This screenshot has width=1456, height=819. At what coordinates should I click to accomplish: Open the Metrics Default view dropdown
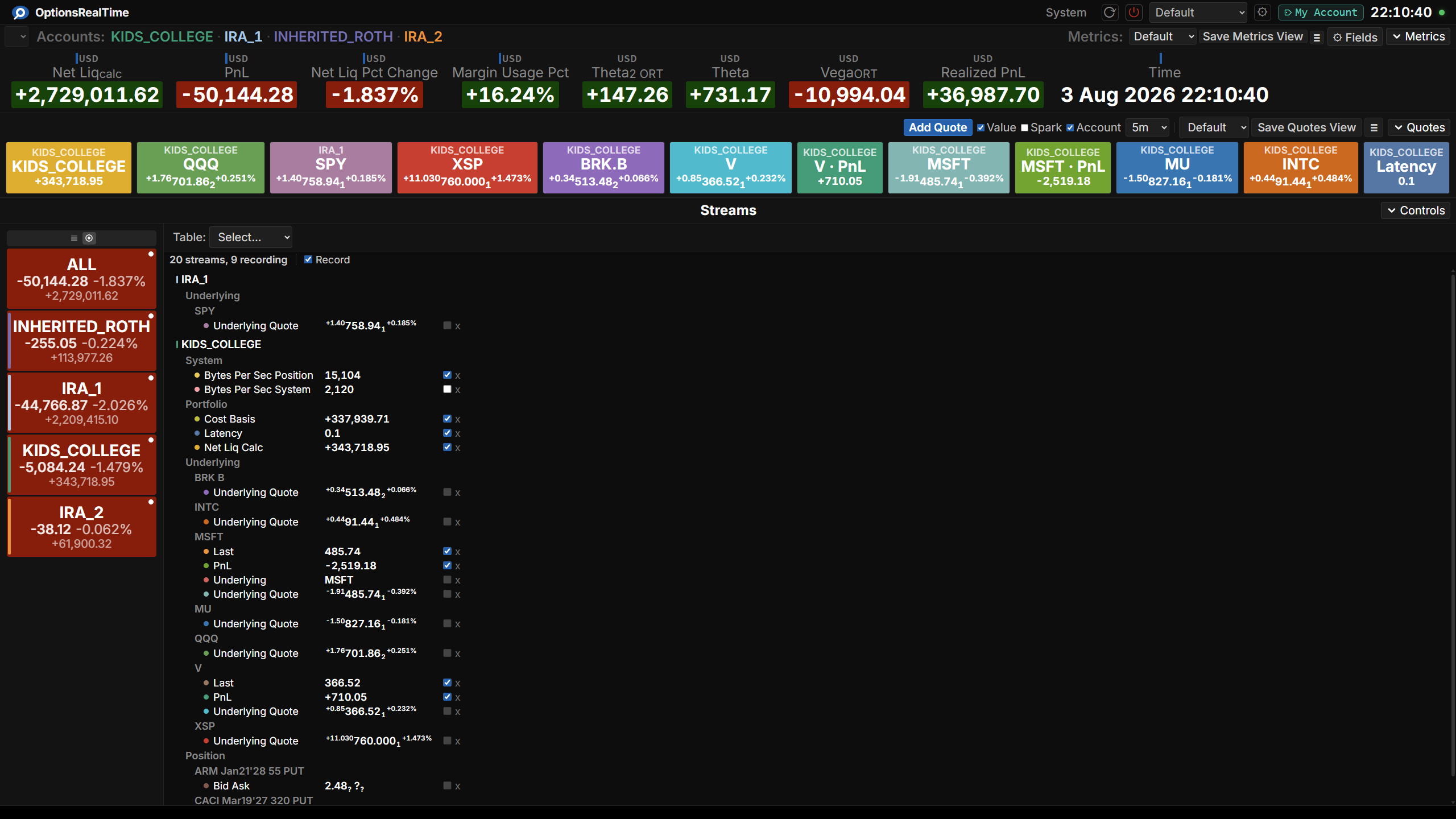click(x=1163, y=37)
